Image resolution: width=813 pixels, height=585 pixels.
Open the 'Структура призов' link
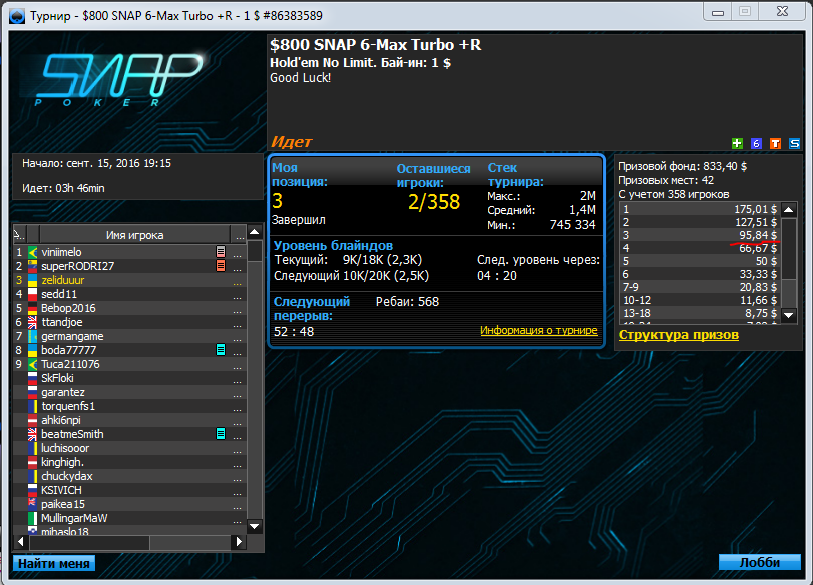tap(679, 335)
